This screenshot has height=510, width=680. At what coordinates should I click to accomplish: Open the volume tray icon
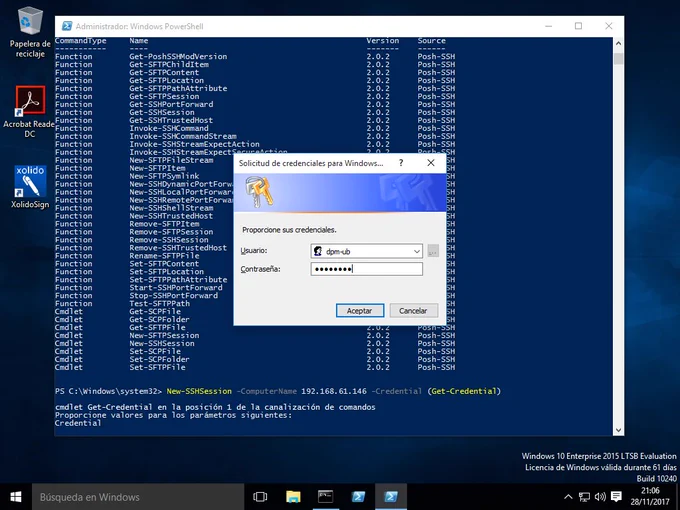(600, 497)
